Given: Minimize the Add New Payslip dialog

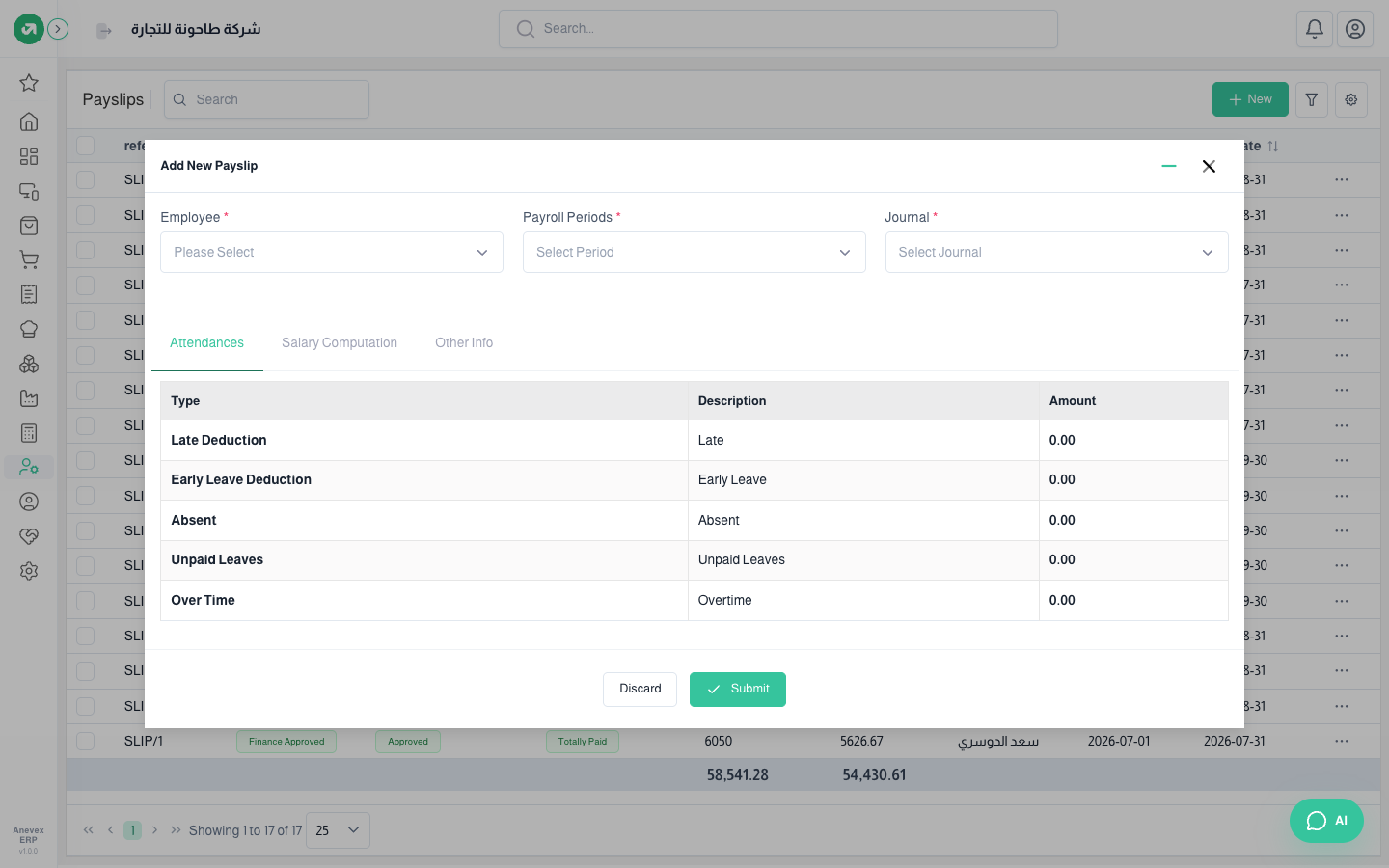Looking at the screenshot, I should pos(1169,166).
